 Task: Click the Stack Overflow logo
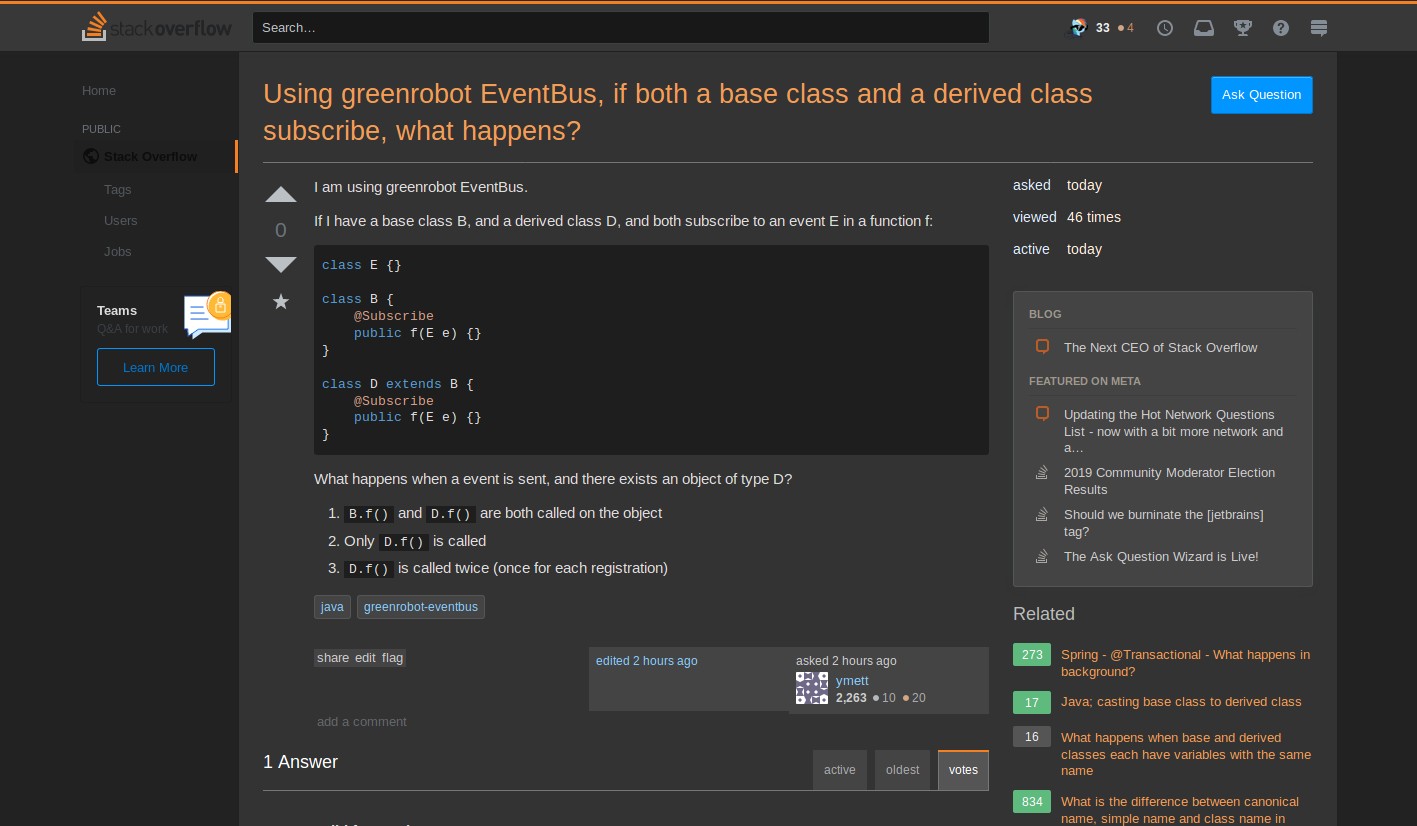pyautogui.click(x=156, y=27)
